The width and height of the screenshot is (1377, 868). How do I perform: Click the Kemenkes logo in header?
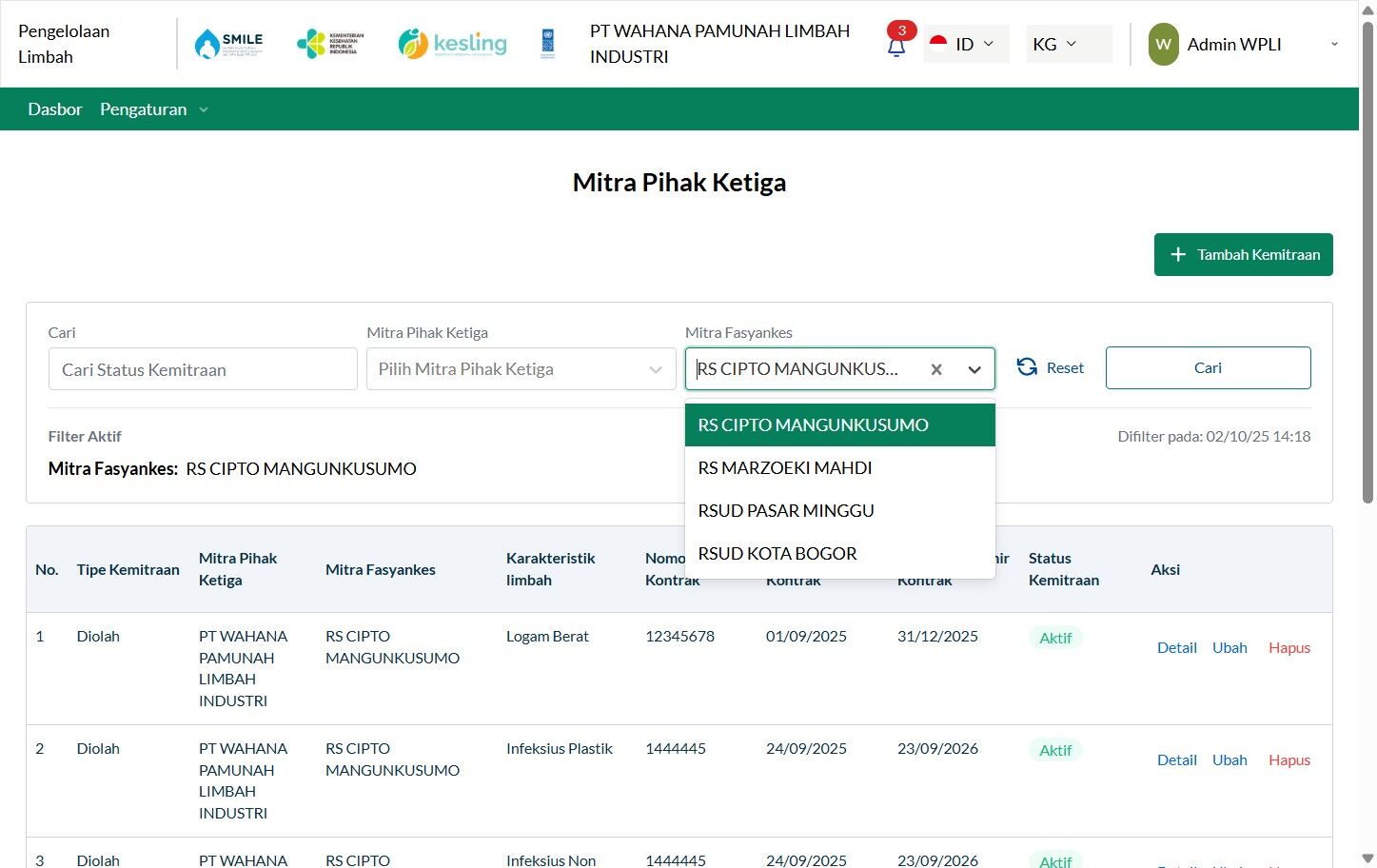pyautogui.click(x=330, y=44)
